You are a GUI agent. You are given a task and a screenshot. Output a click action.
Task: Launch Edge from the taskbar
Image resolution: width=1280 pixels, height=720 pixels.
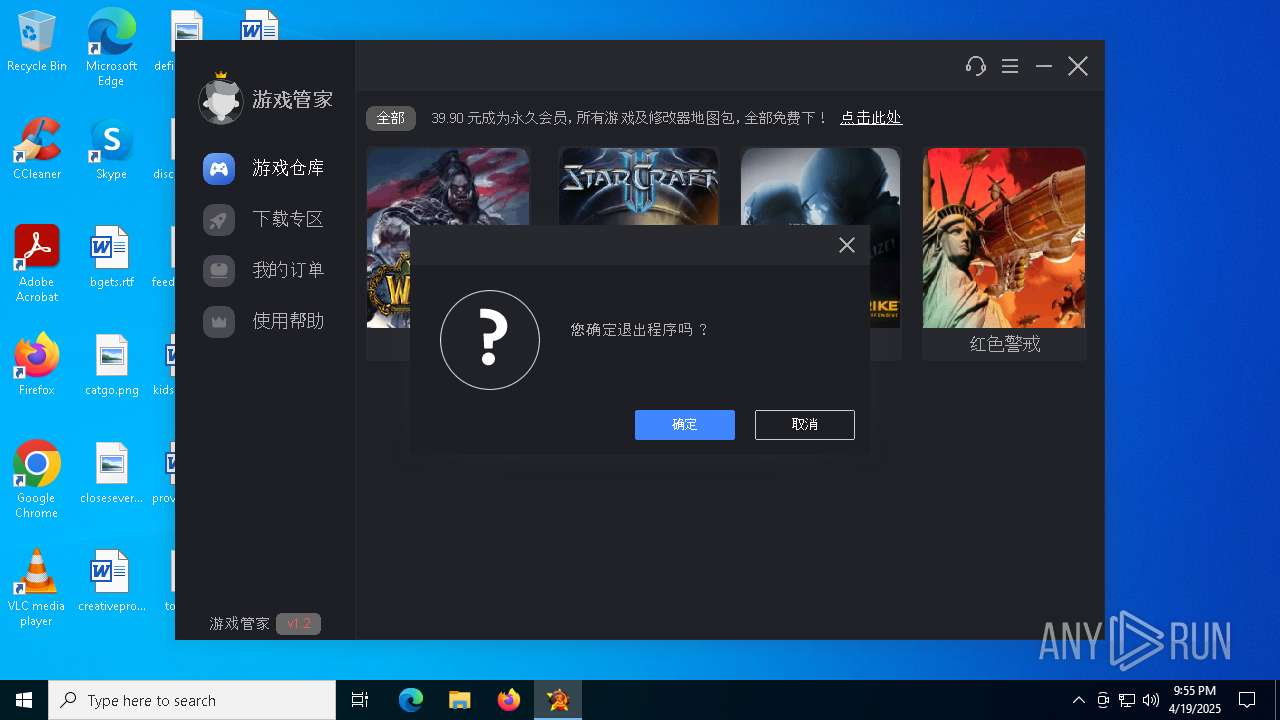click(x=411, y=700)
